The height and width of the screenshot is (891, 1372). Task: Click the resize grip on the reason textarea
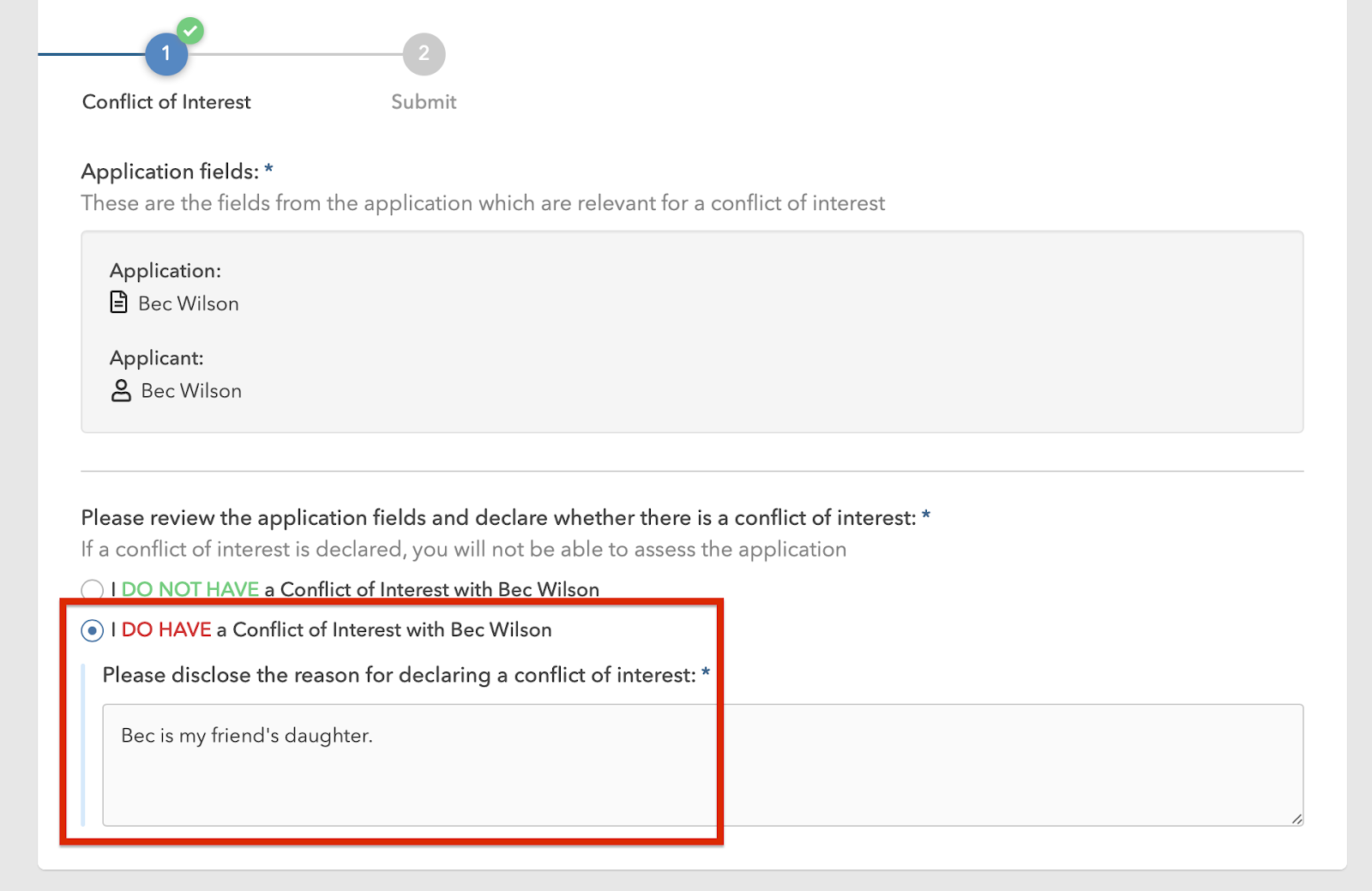[x=1297, y=819]
